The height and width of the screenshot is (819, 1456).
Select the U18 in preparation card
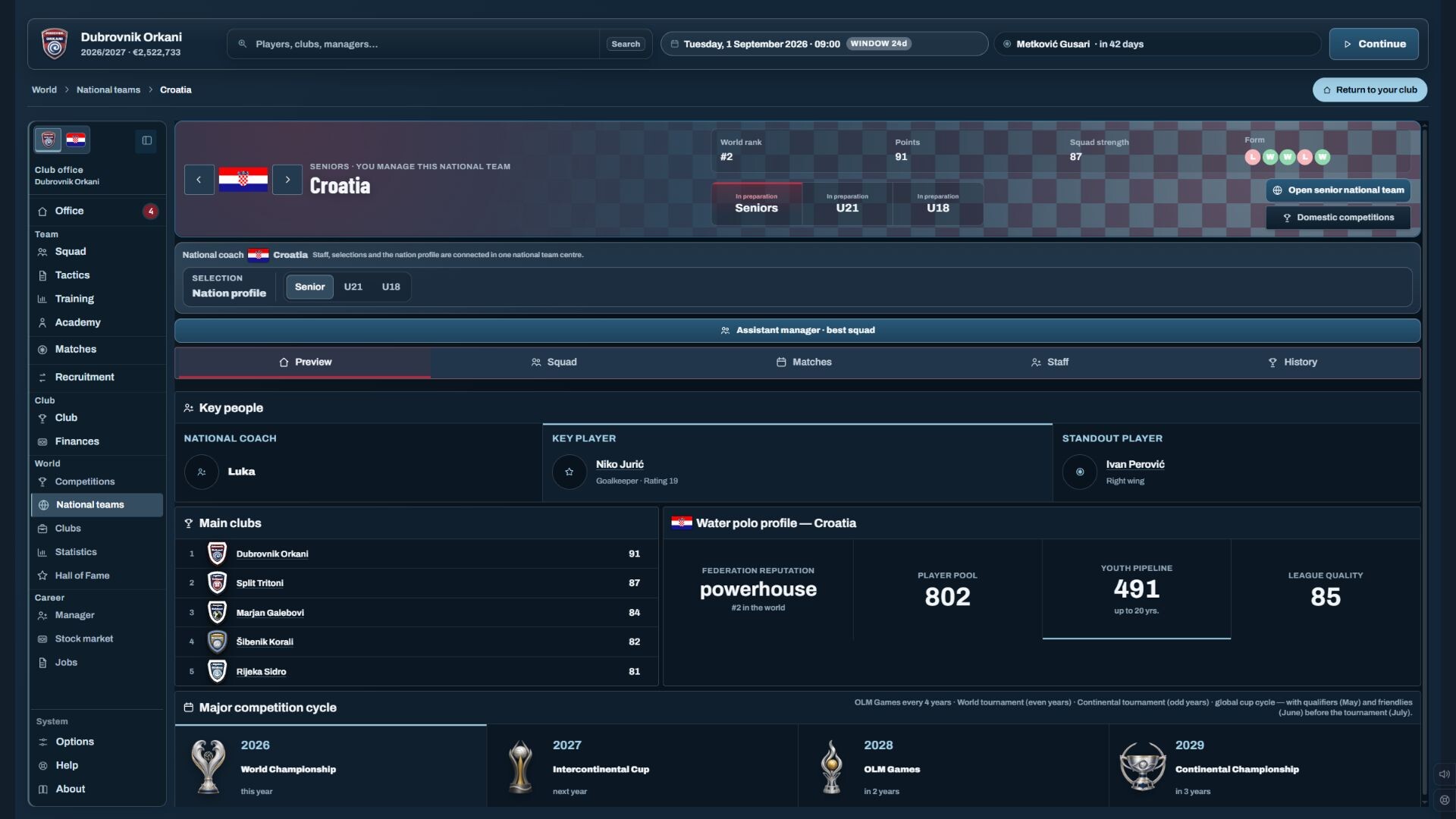[x=938, y=203]
